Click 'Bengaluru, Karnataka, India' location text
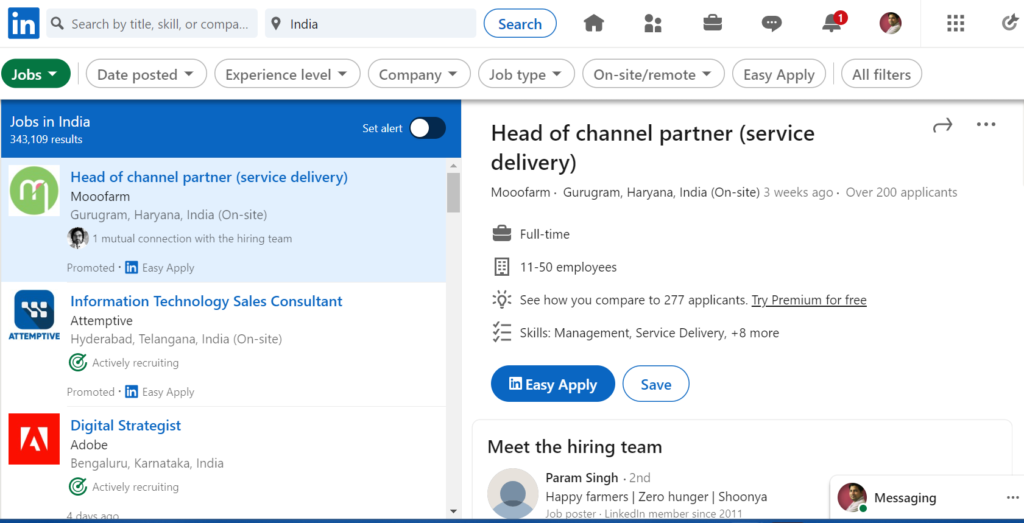This screenshot has height=523, width=1024. pos(147,464)
